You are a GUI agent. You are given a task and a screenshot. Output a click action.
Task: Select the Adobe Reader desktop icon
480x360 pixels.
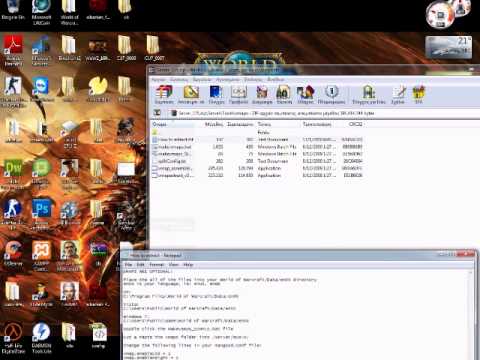coord(13,50)
